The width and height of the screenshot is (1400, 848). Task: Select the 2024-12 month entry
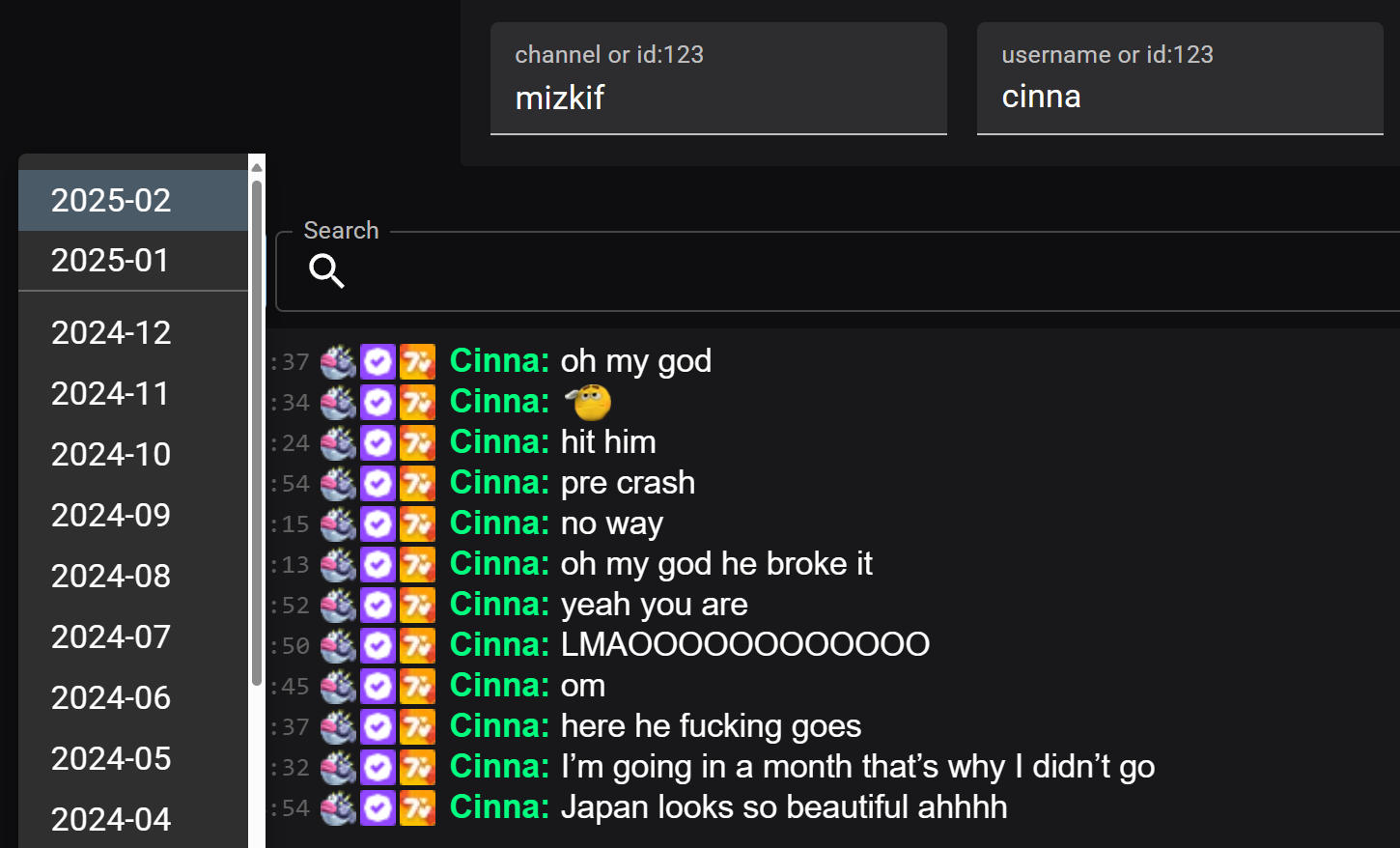click(133, 332)
